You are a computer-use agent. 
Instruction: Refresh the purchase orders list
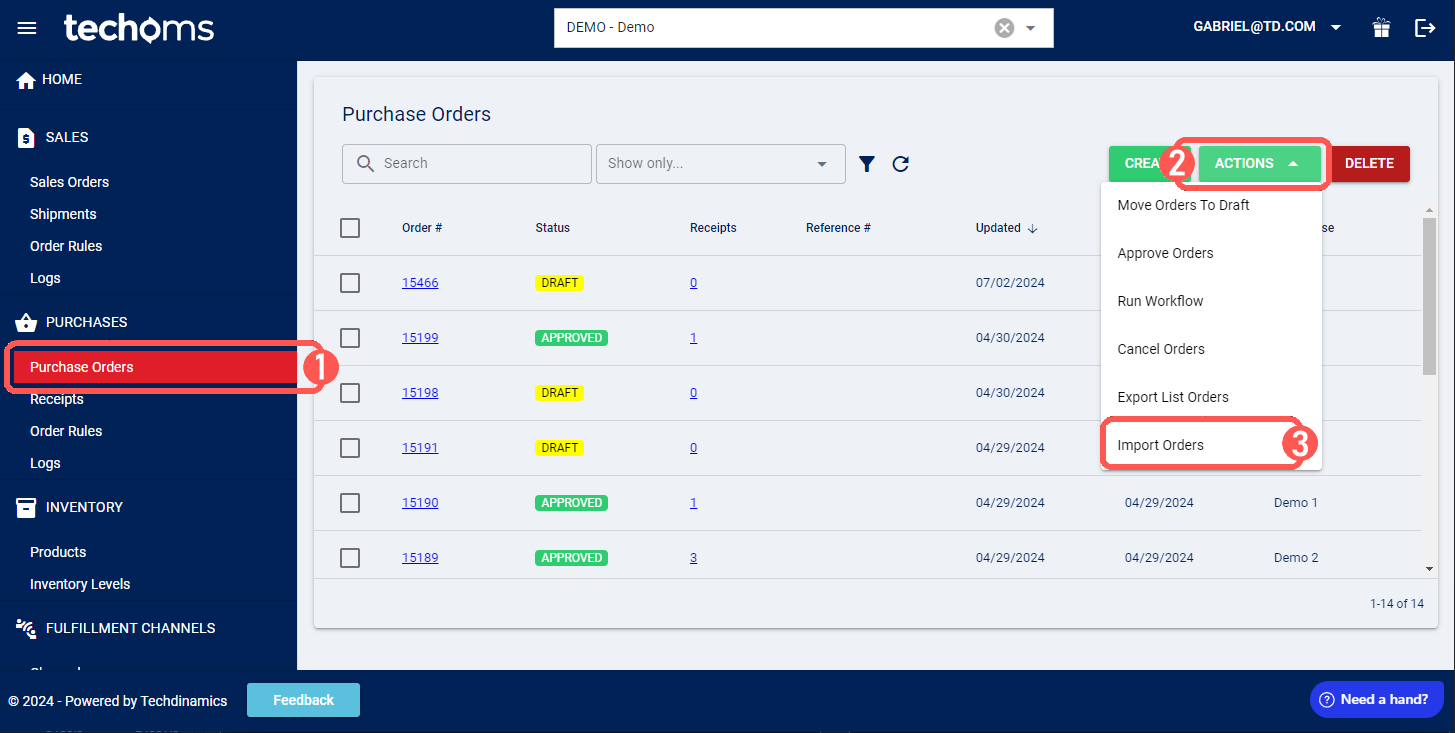click(900, 164)
